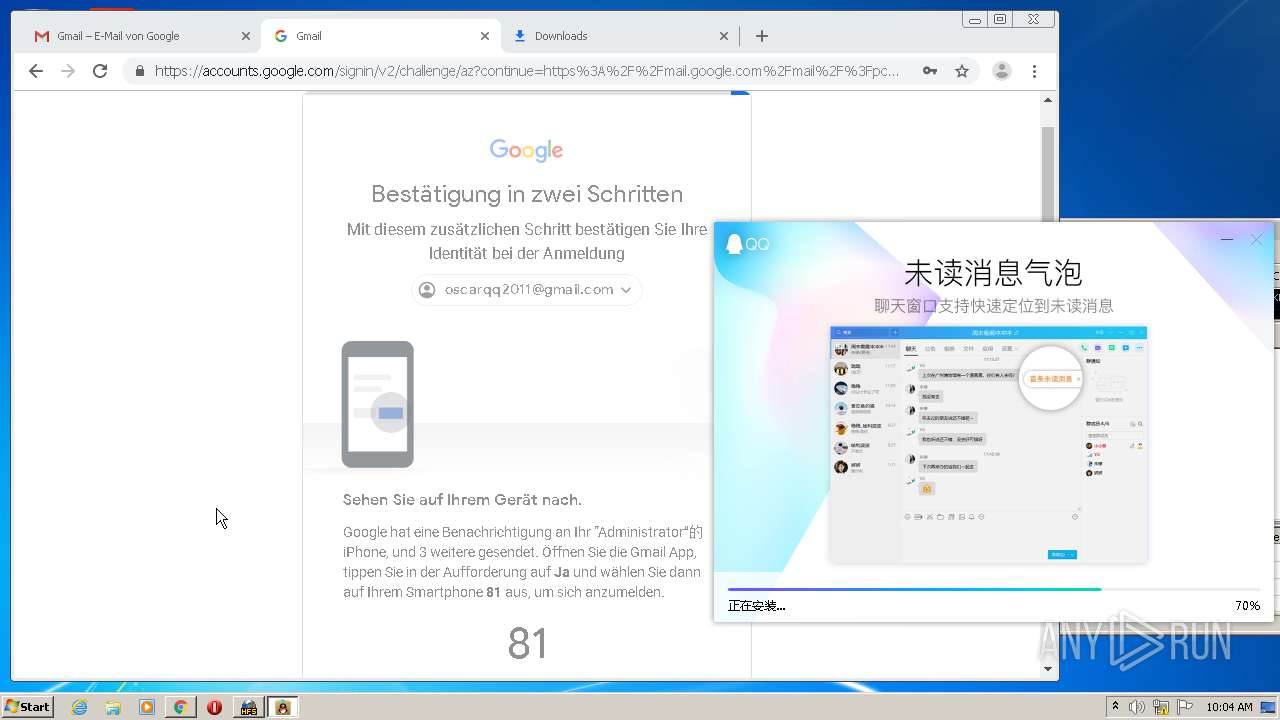Click the Show Desktop tray button

(x=1270, y=707)
